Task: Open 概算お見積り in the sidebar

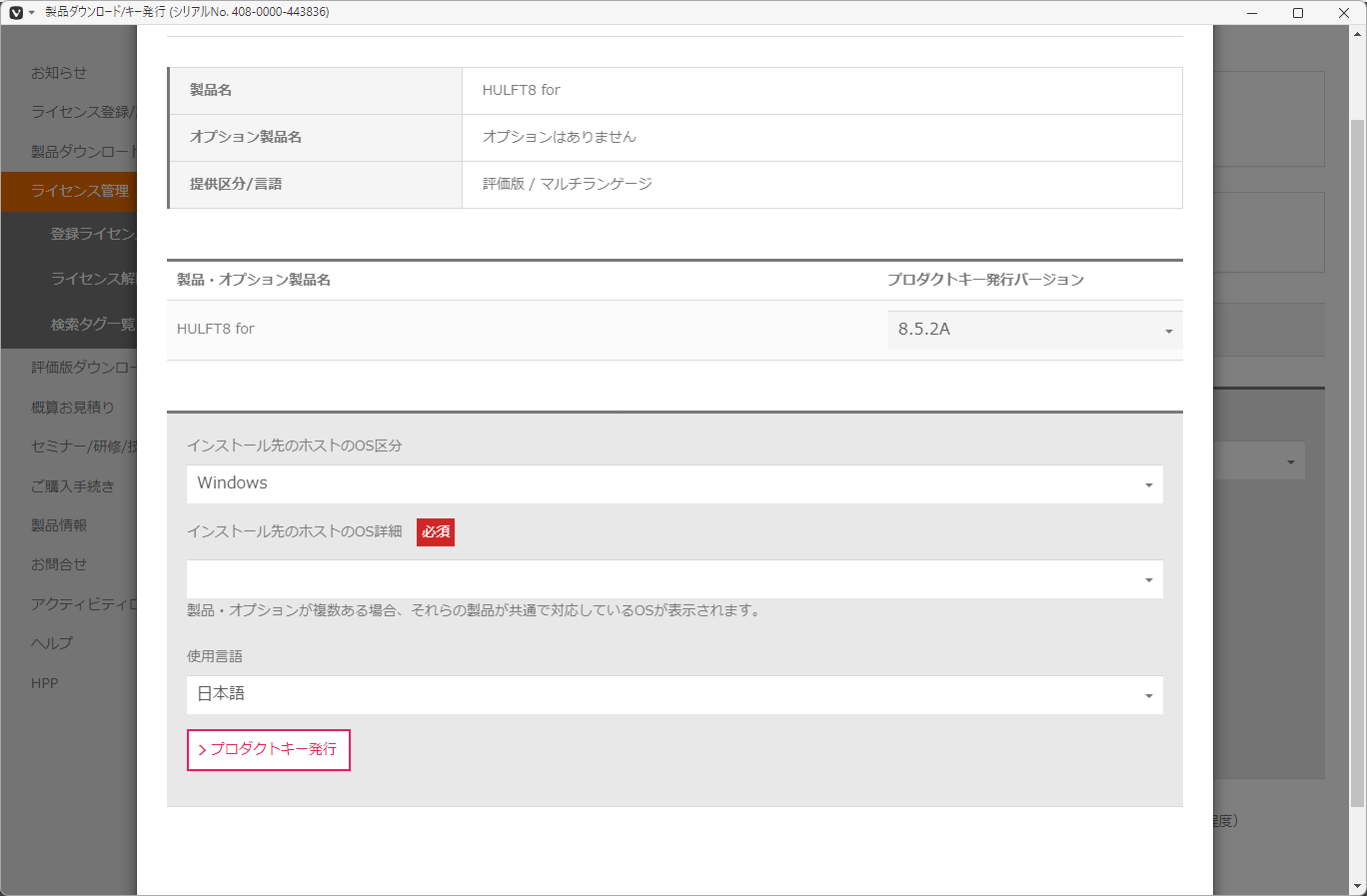Action: tap(73, 408)
